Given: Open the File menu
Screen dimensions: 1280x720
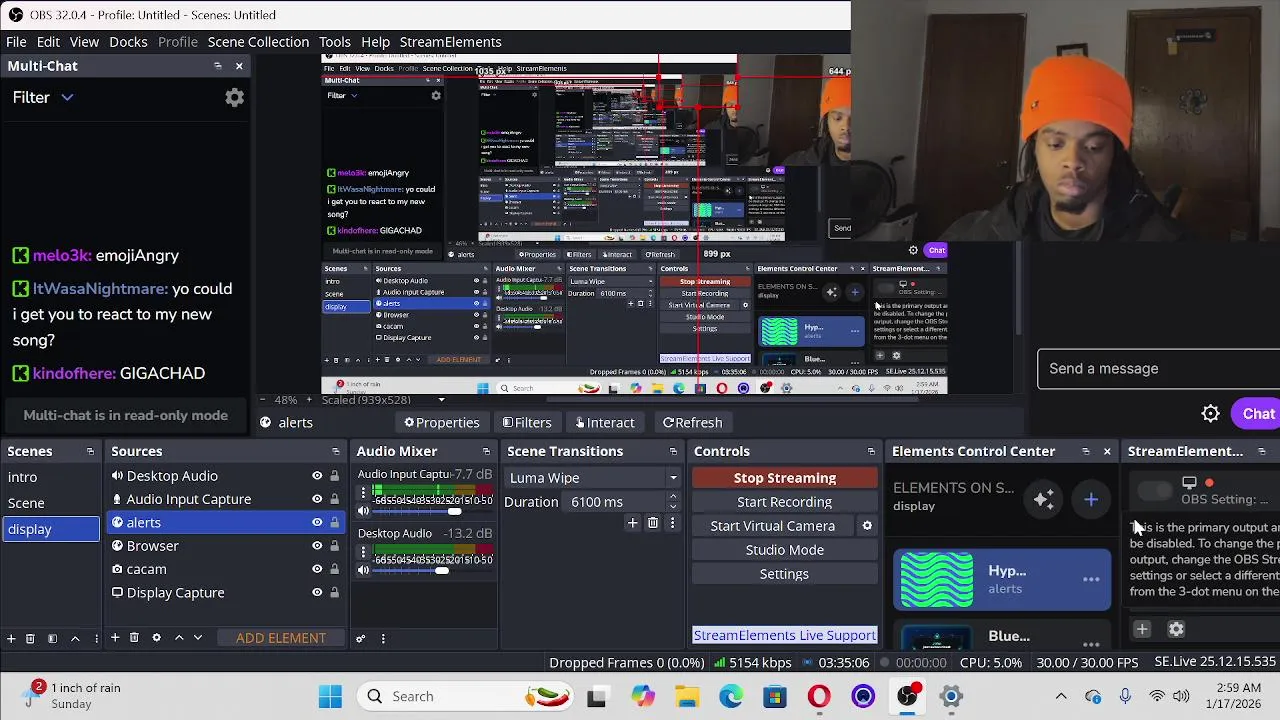Looking at the screenshot, I should pos(17,42).
